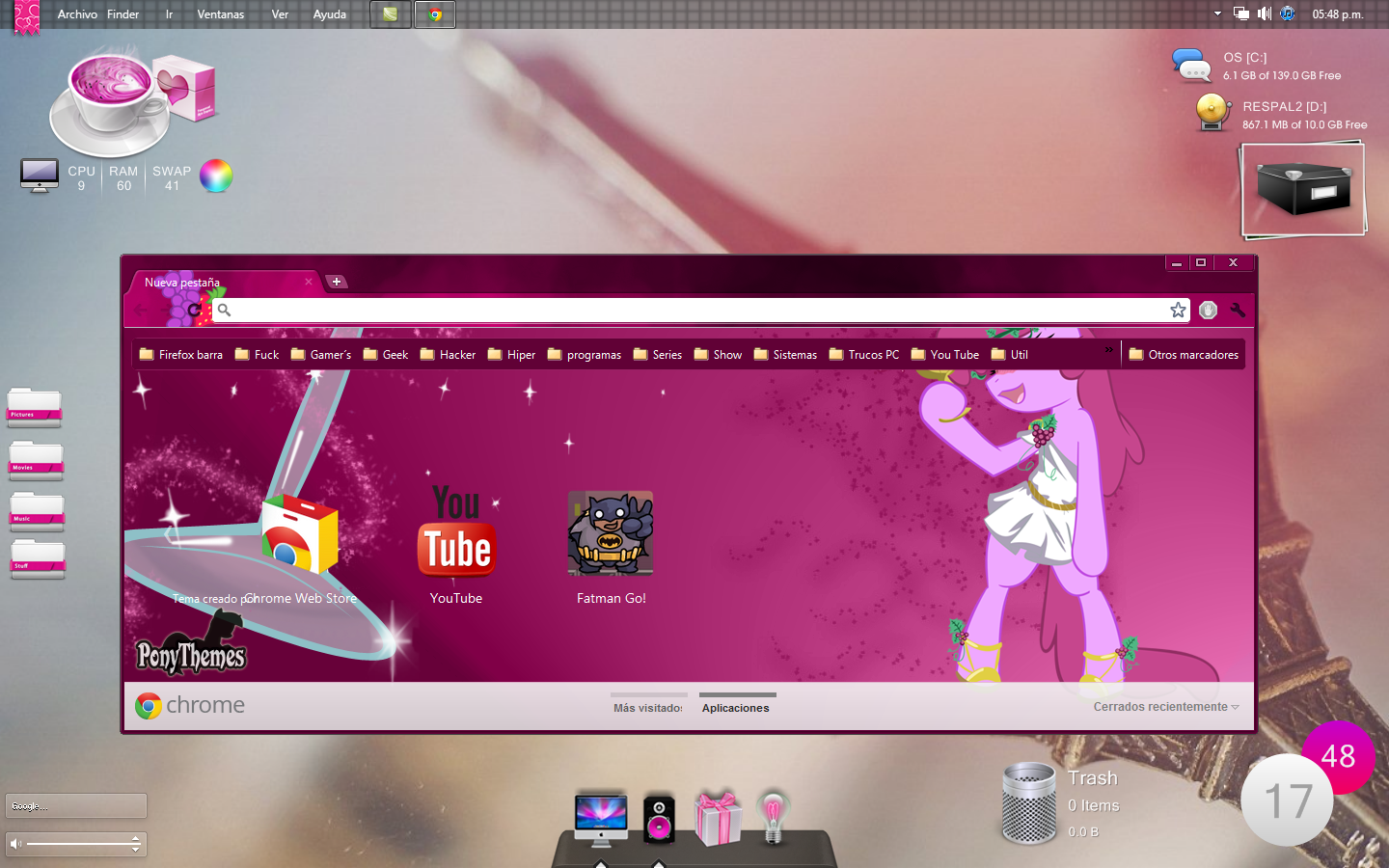Open the You Tube bookmark folder
The width and height of the screenshot is (1389, 868).
(x=945, y=354)
